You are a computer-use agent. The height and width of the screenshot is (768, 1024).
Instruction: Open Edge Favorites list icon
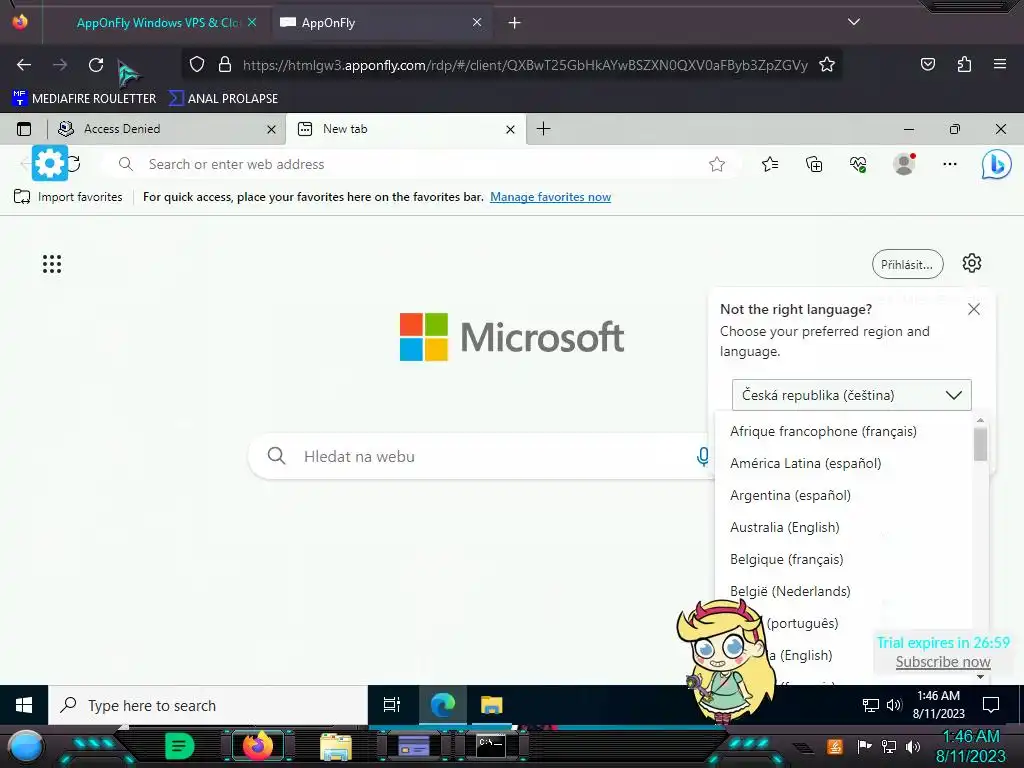(770, 164)
